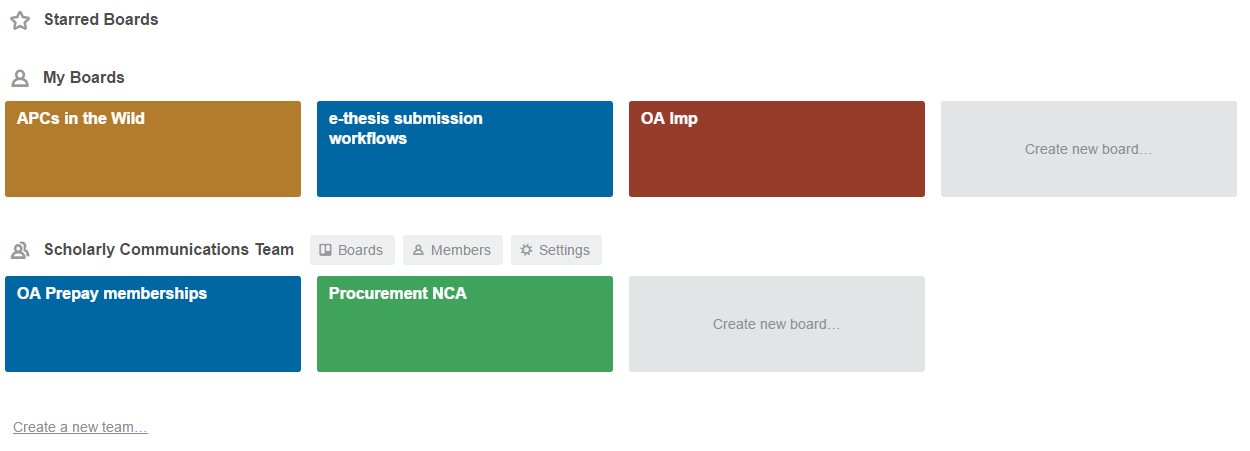Image resolution: width=1250 pixels, height=451 pixels.
Task: Switch to the team Boards tab
Action: tap(353, 250)
